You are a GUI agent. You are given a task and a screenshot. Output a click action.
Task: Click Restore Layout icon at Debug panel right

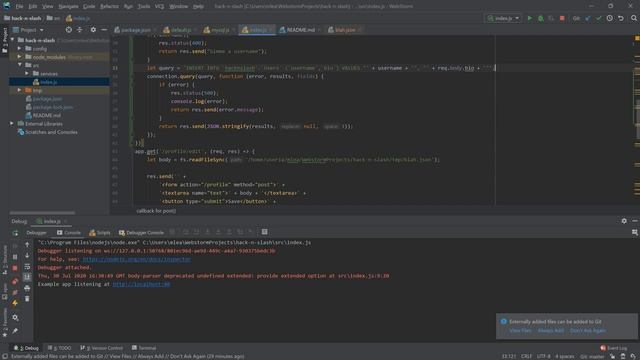click(635, 232)
